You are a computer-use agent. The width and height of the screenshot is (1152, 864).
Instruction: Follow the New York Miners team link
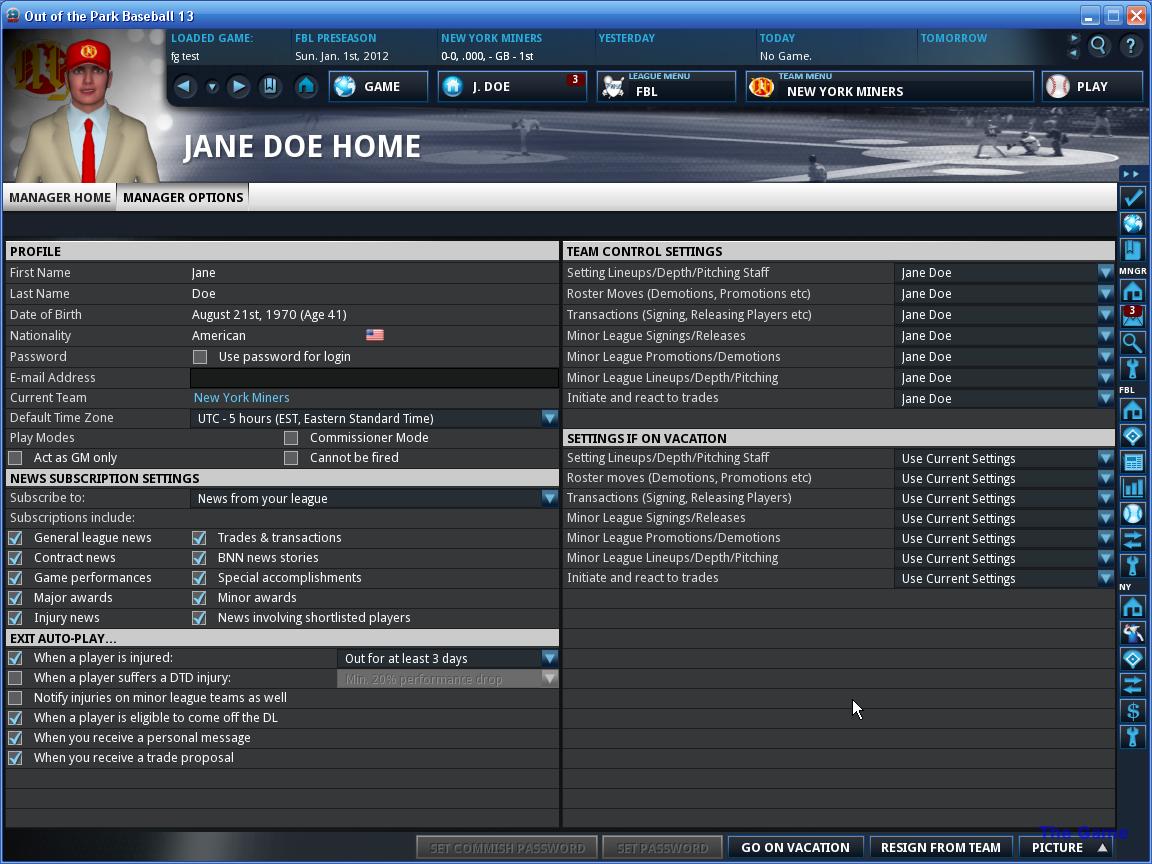(x=241, y=397)
